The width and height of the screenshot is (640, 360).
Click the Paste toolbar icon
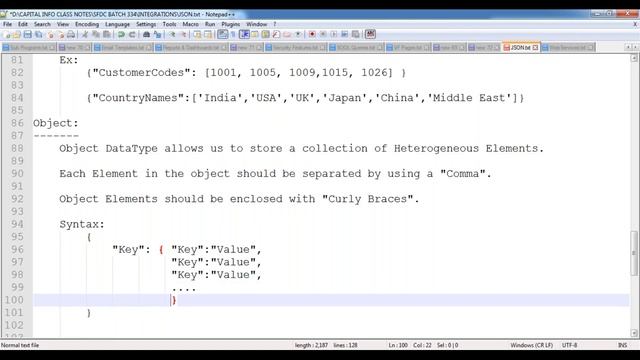[x=107, y=34]
